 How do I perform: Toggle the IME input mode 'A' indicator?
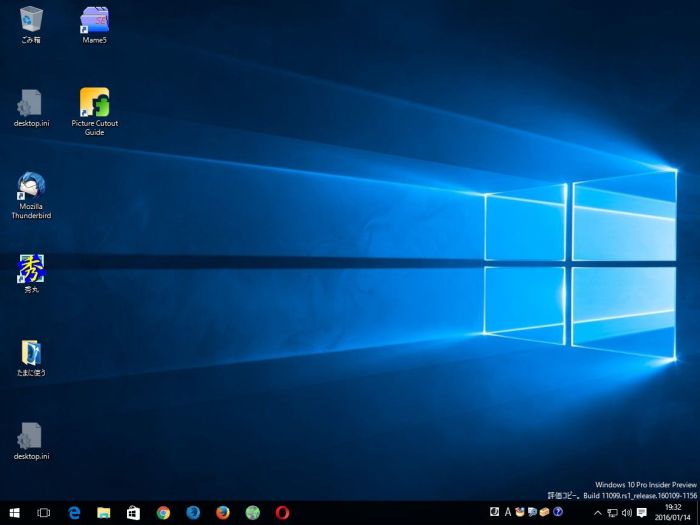508,513
